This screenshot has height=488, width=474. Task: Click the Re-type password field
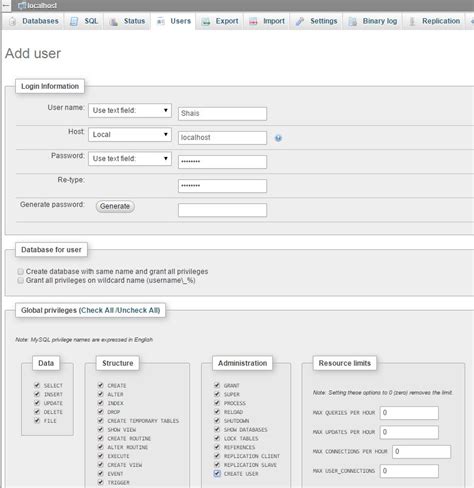tap(222, 186)
